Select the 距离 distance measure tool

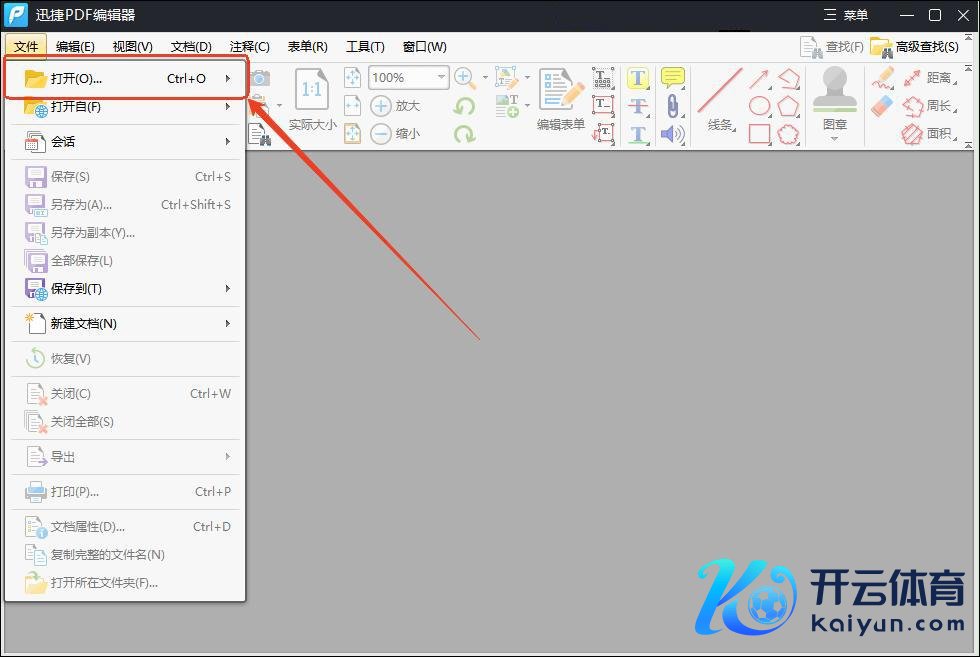926,78
